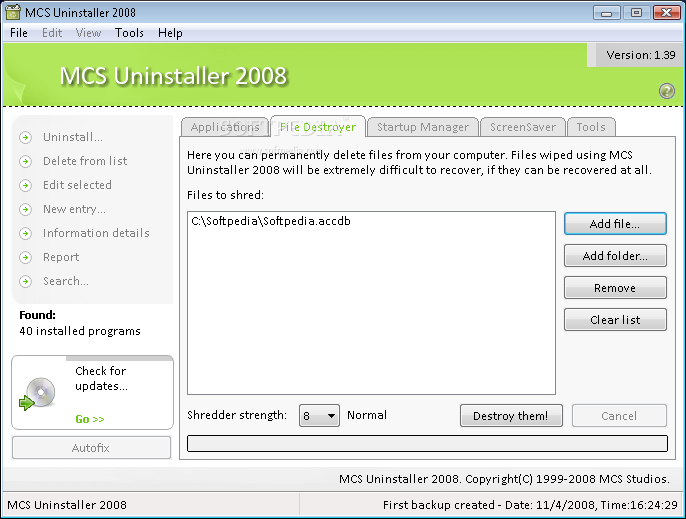Screen dimensions: 686x519
Task: Click the arrow icon beside Information details
Action: [x=25, y=233]
